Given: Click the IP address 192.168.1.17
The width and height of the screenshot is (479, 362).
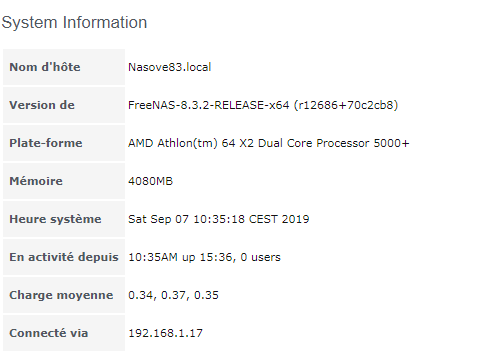Looking at the screenshot, I should point(166,333).
